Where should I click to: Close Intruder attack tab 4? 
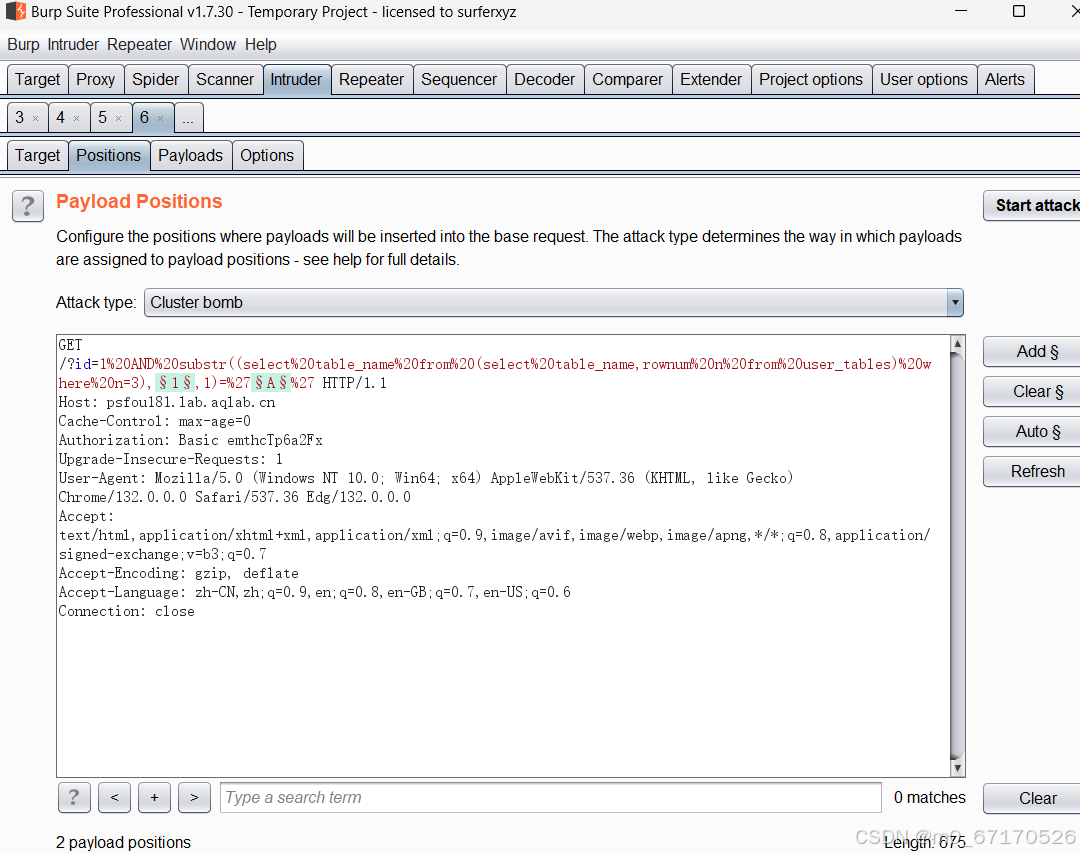point(76,118)
